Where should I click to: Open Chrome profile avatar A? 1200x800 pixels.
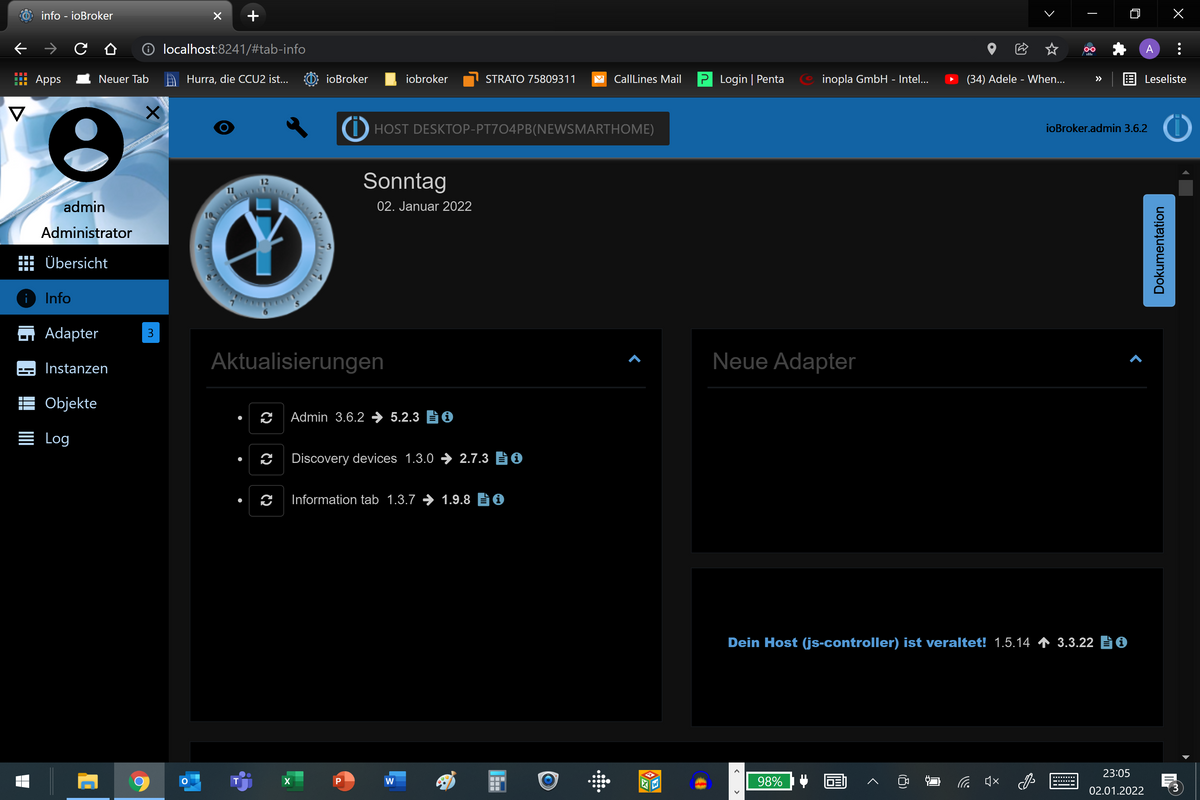pos(1150,48)
